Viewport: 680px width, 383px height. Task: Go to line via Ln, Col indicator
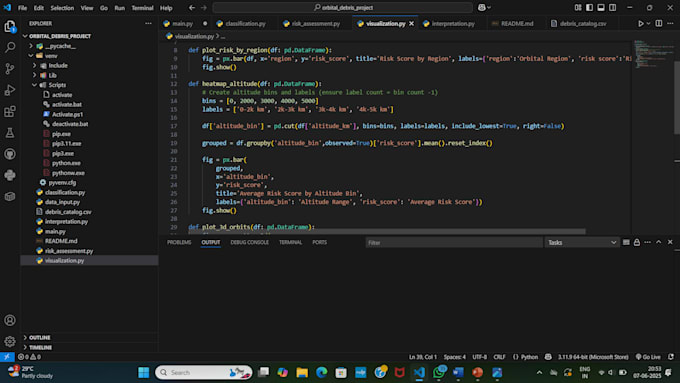423,357
